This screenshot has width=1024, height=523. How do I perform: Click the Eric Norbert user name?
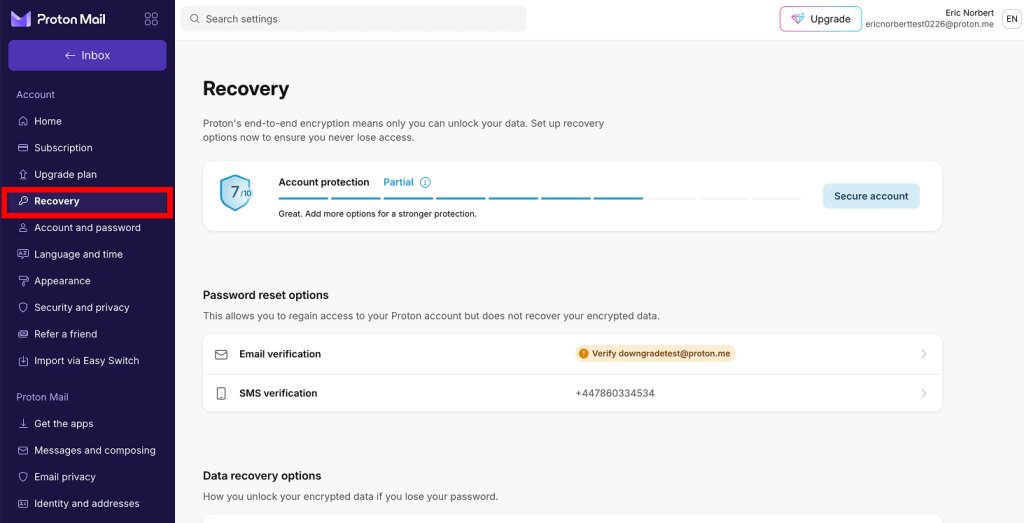969,12
